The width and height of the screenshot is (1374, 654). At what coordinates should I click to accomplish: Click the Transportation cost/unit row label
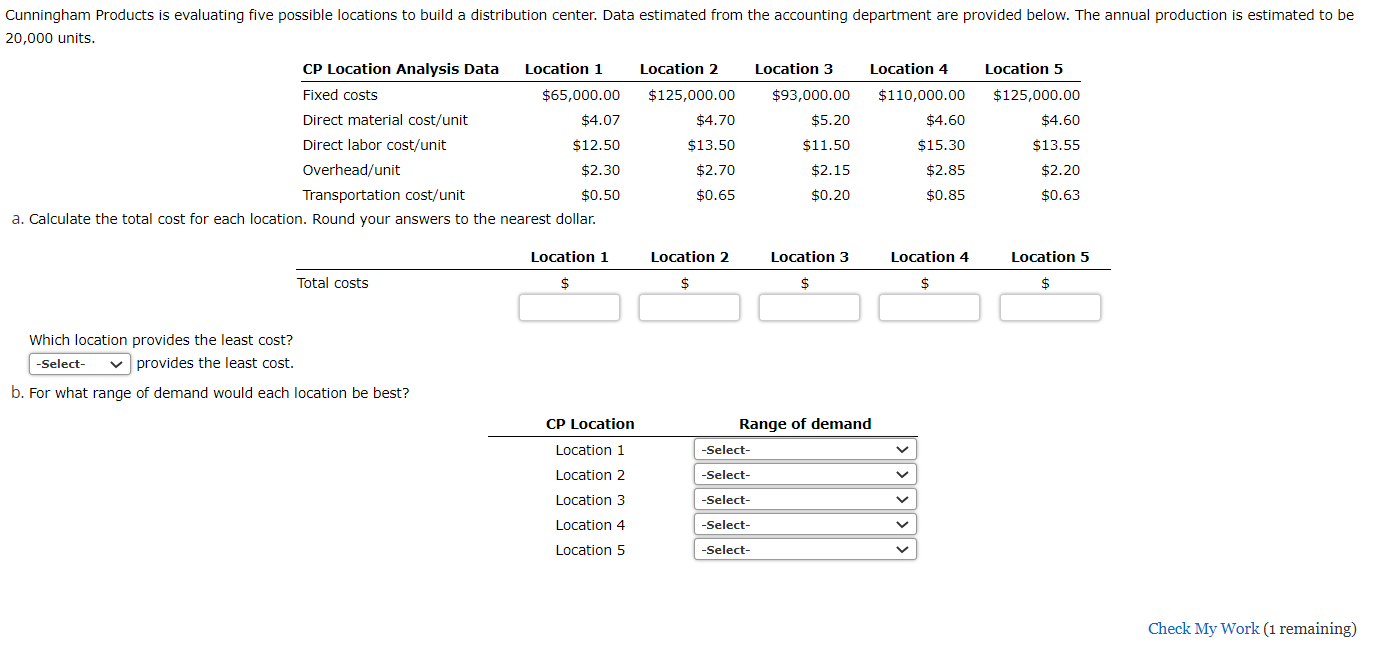tap(383, 195)
